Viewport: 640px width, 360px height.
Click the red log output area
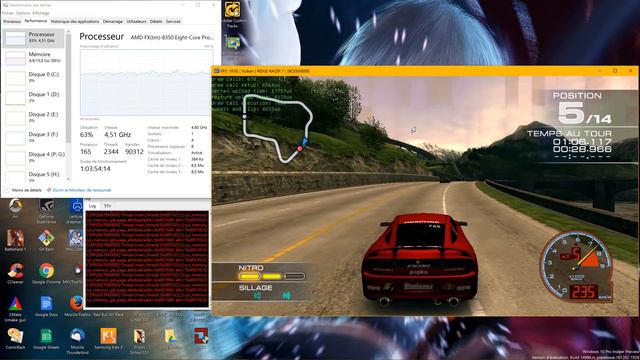[147, 259]
